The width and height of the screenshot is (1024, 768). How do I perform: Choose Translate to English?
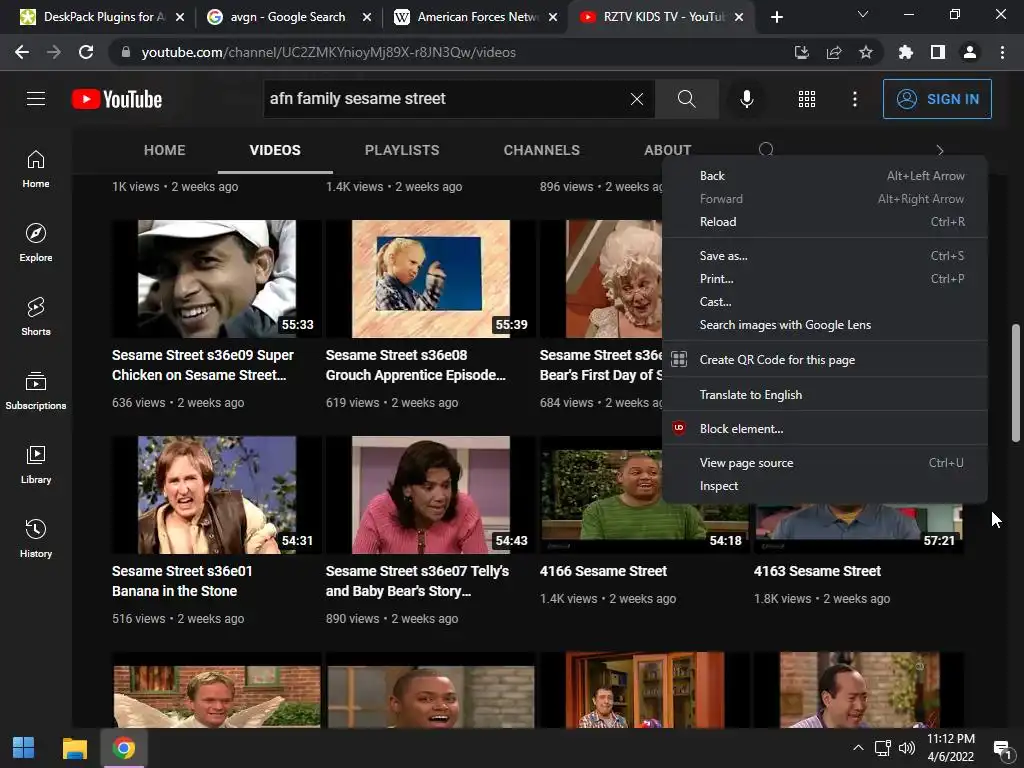(x=825, y=394)
